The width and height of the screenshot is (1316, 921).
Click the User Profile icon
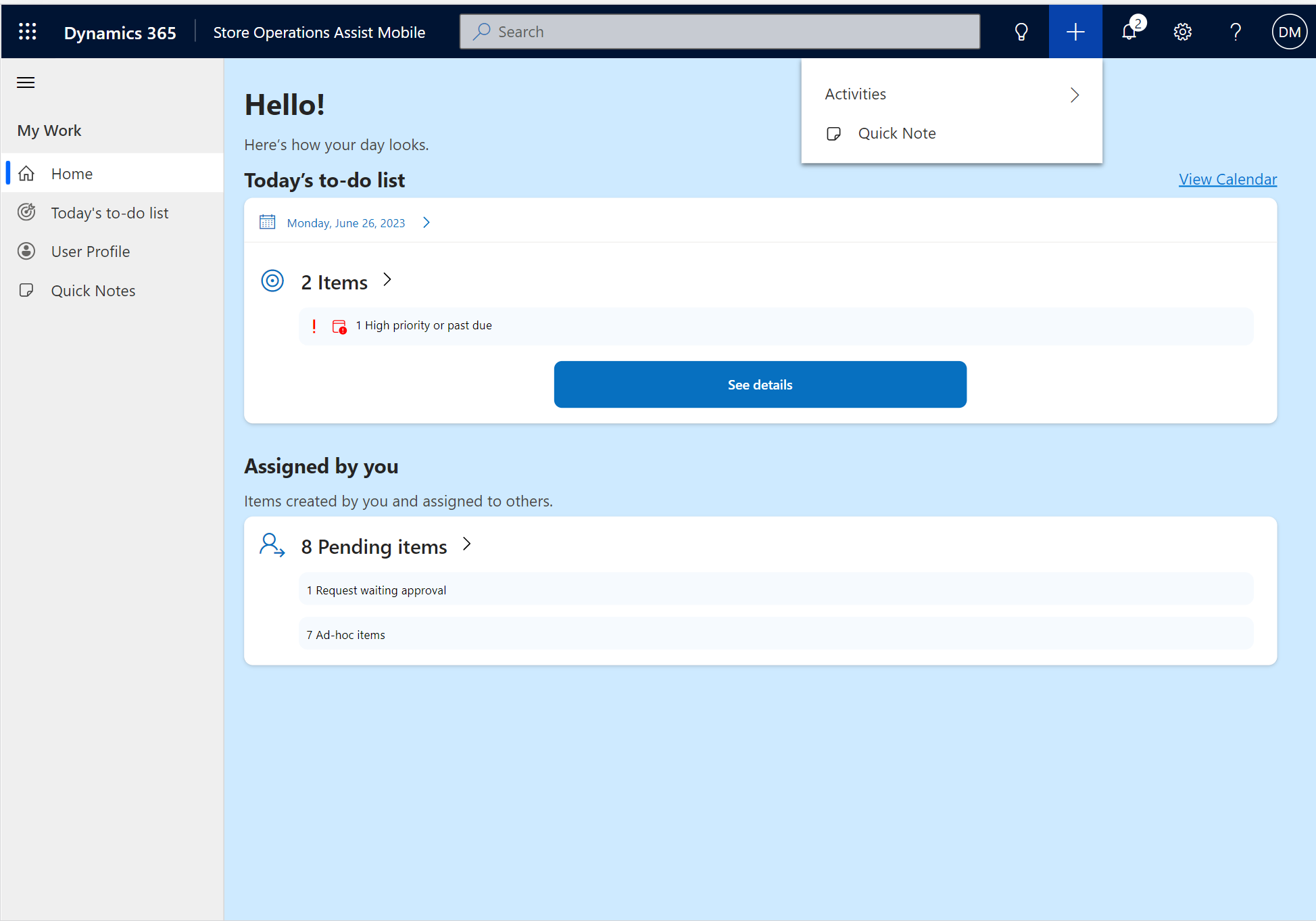click(x=27, y=251)
